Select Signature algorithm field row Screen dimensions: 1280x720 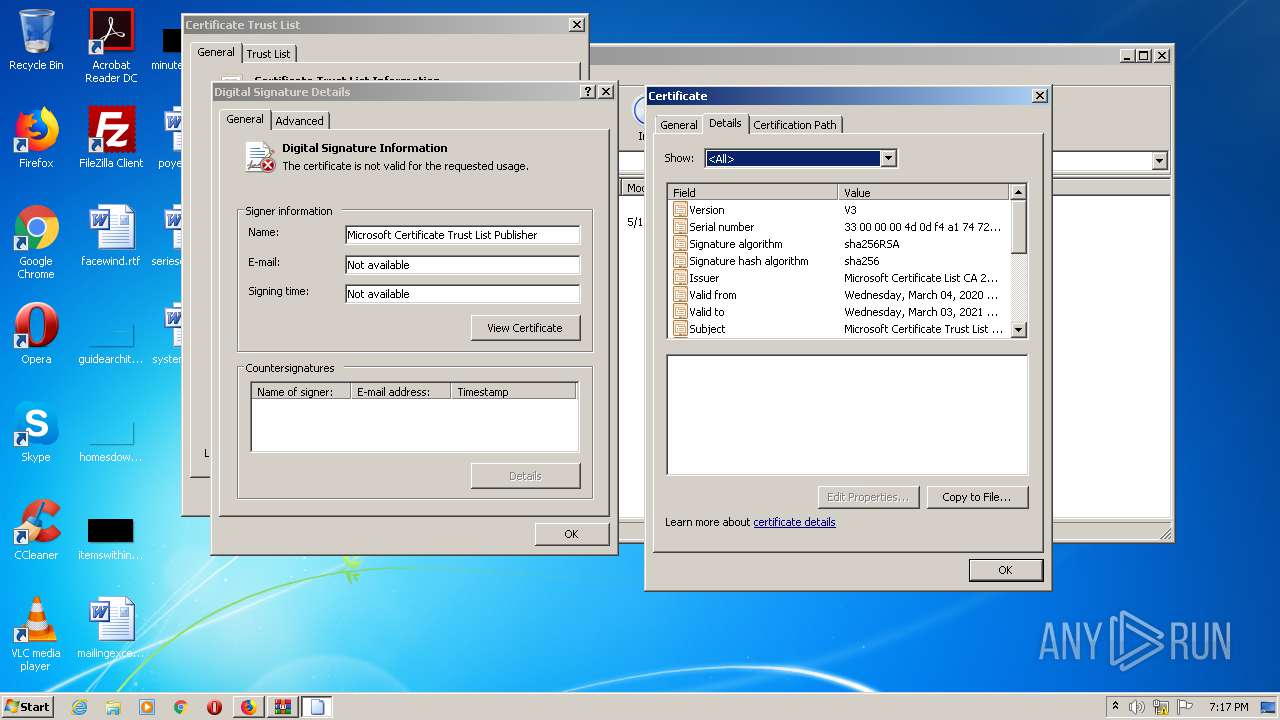pyautogui.click(x=840, y=244)
